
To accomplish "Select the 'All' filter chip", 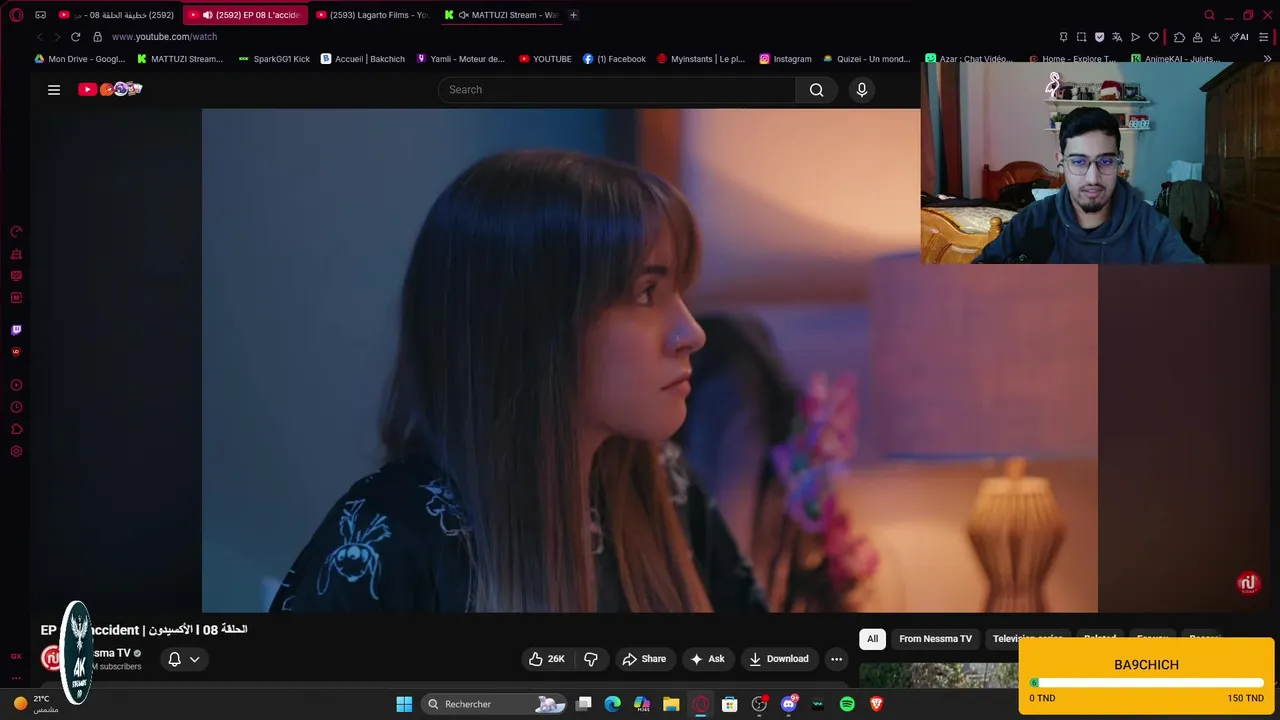I will 872,639.
